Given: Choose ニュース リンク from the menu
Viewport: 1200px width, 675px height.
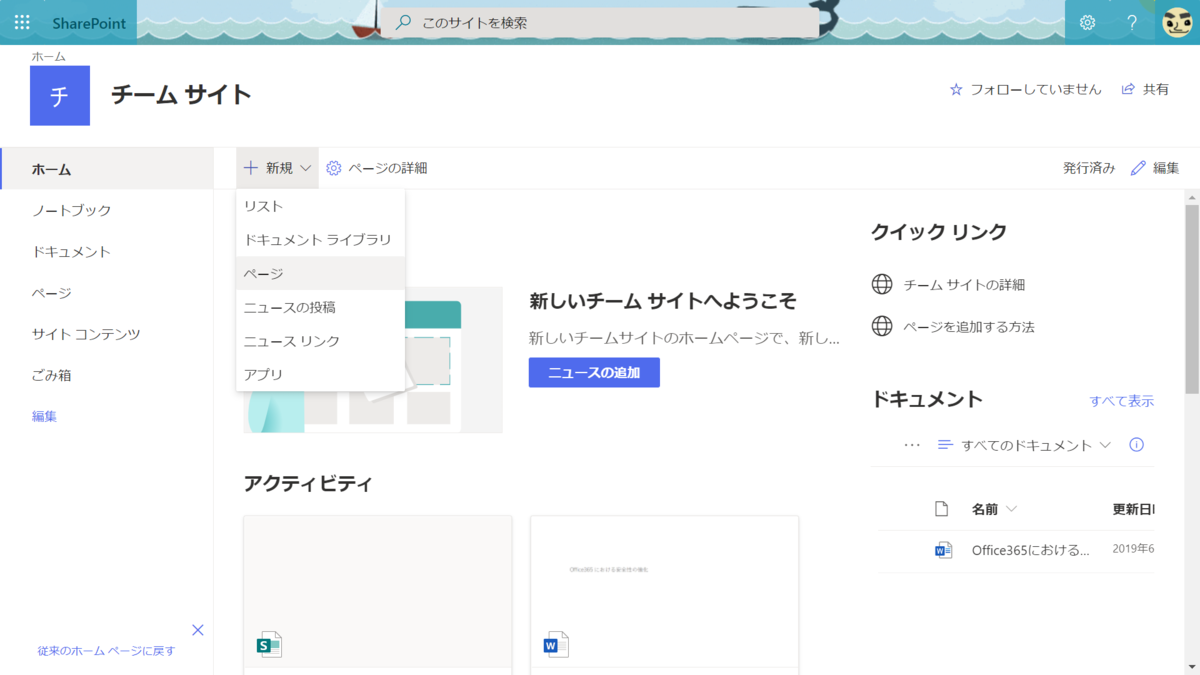Looking at the screenshot, I should point(320,341).
